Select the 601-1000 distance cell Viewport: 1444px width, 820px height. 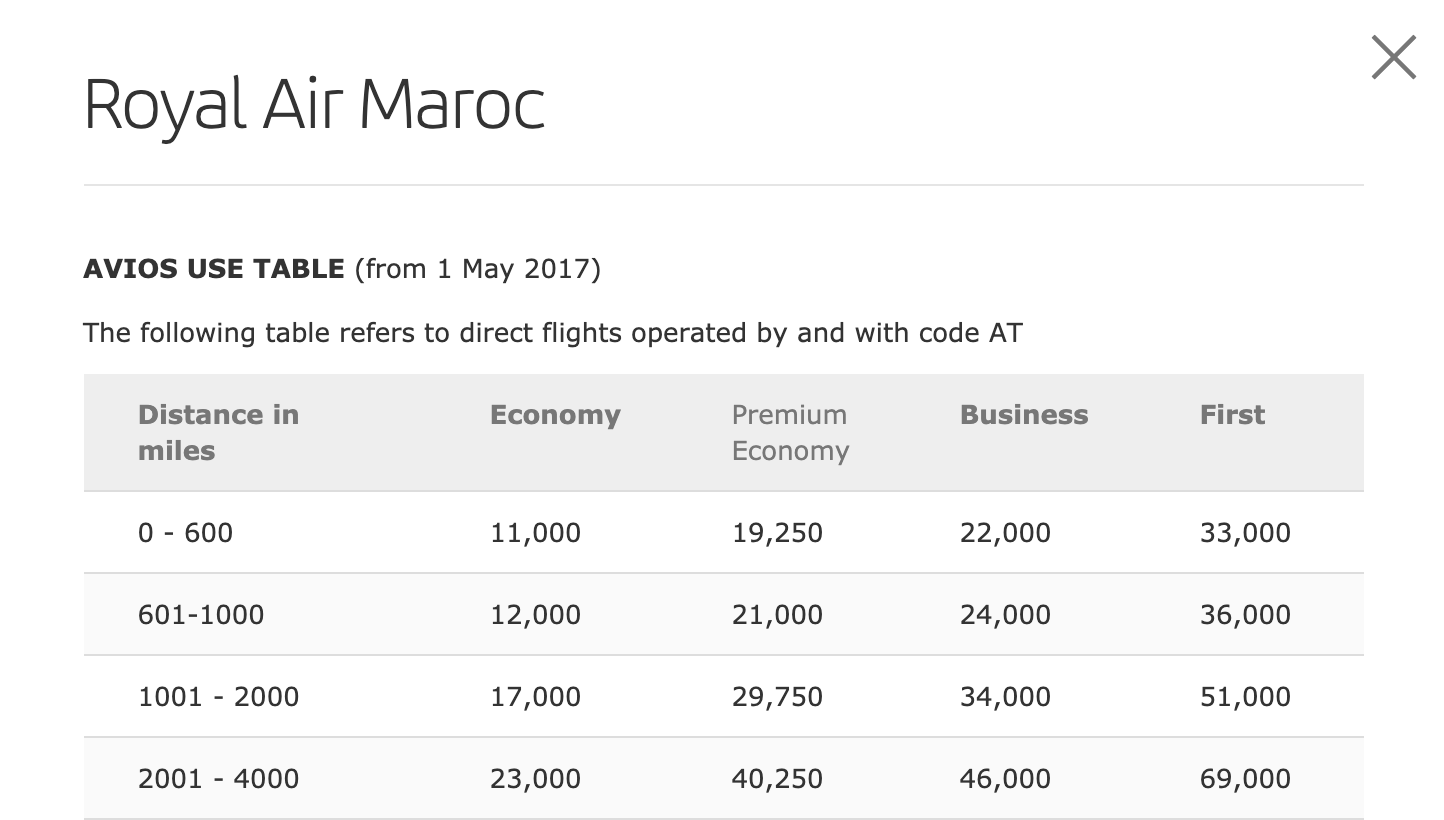click(x=201, y=614)
